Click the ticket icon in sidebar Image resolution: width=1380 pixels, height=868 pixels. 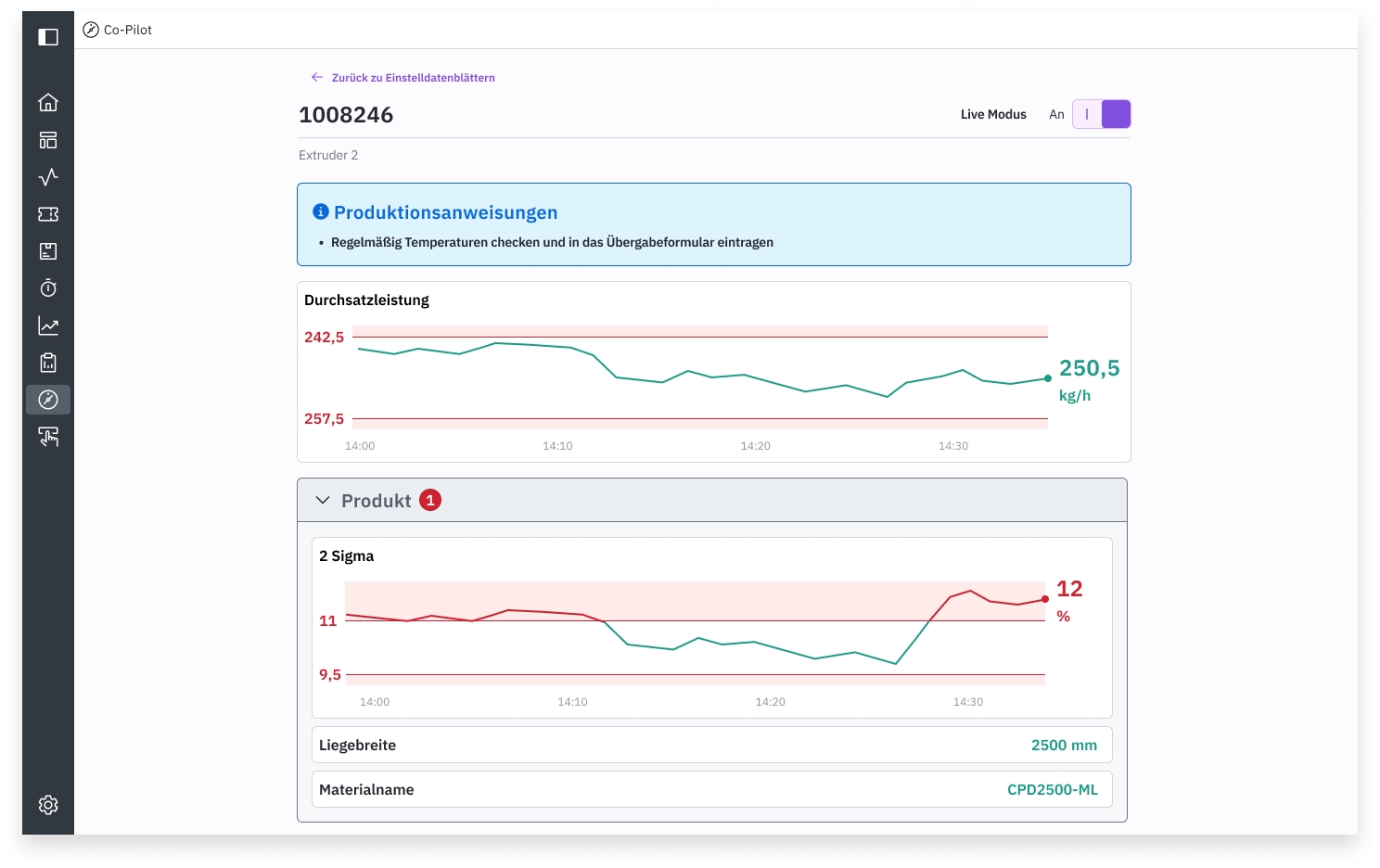click(48, 214)
